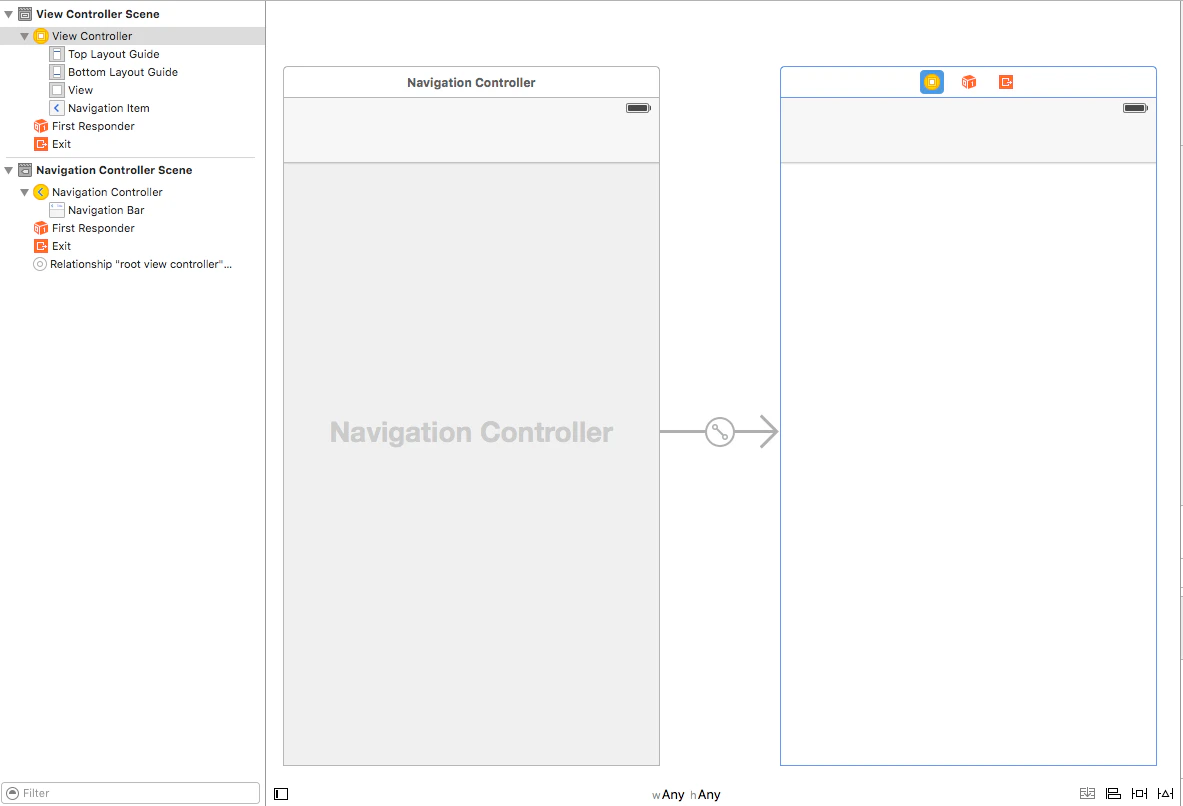
Task: Select the View Controller row in outline
Action: pos(132,36)
